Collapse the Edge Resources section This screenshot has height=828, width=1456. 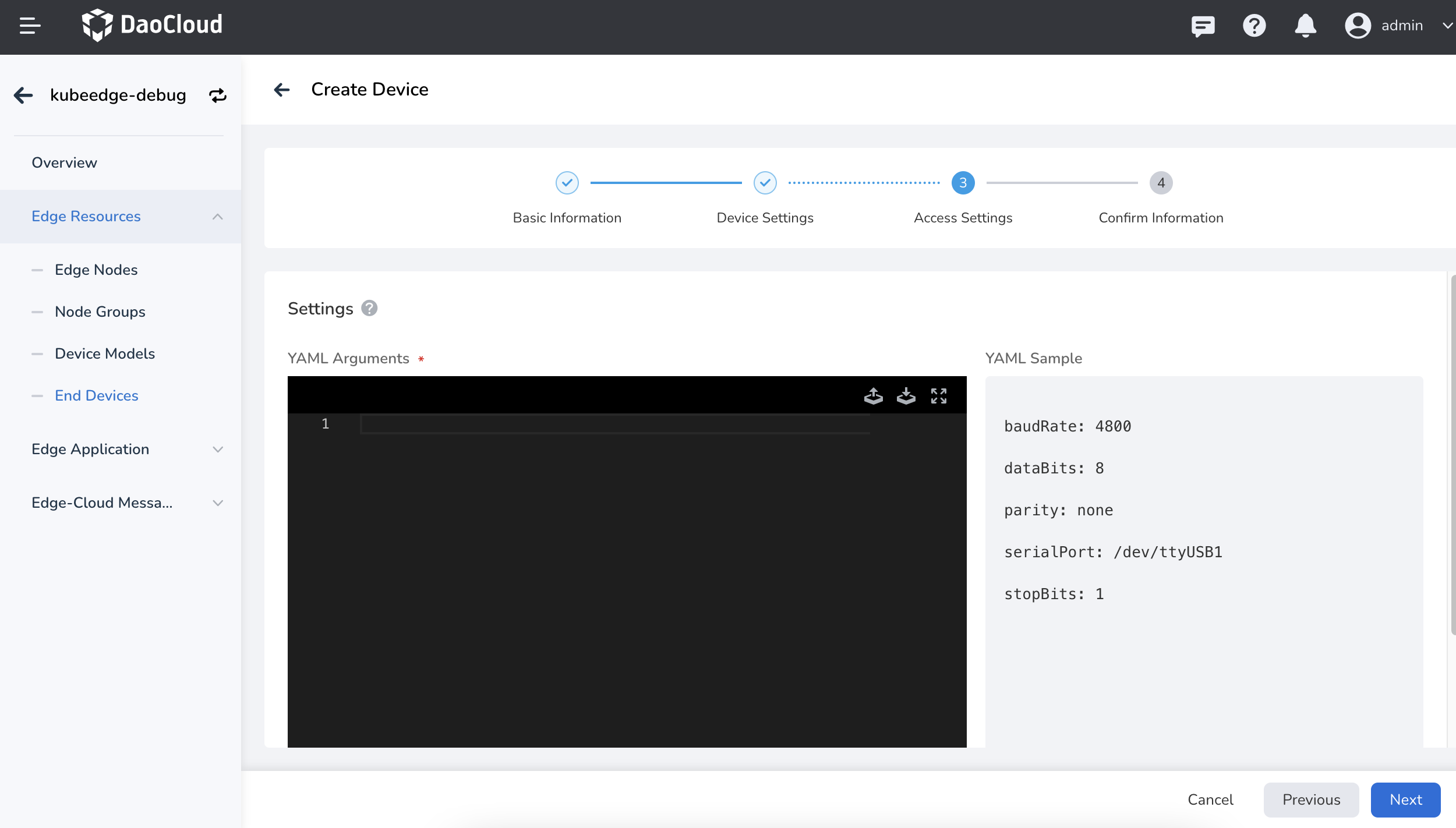pyautogui.click(x=217, y=216)
